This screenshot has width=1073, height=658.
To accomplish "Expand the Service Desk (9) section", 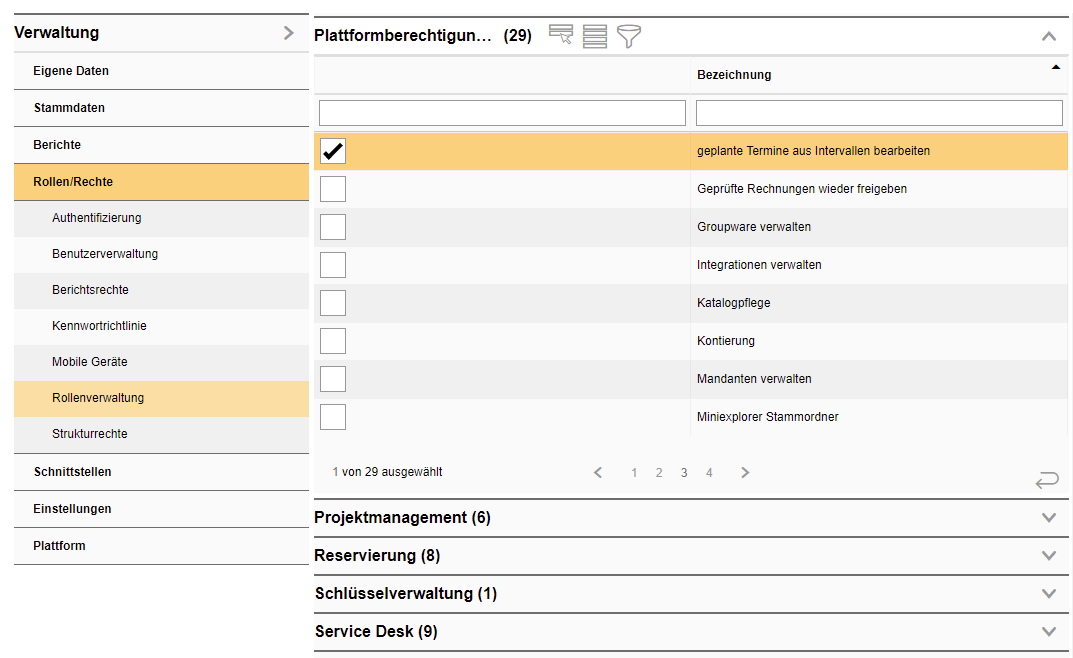I will pos(1048,632).
